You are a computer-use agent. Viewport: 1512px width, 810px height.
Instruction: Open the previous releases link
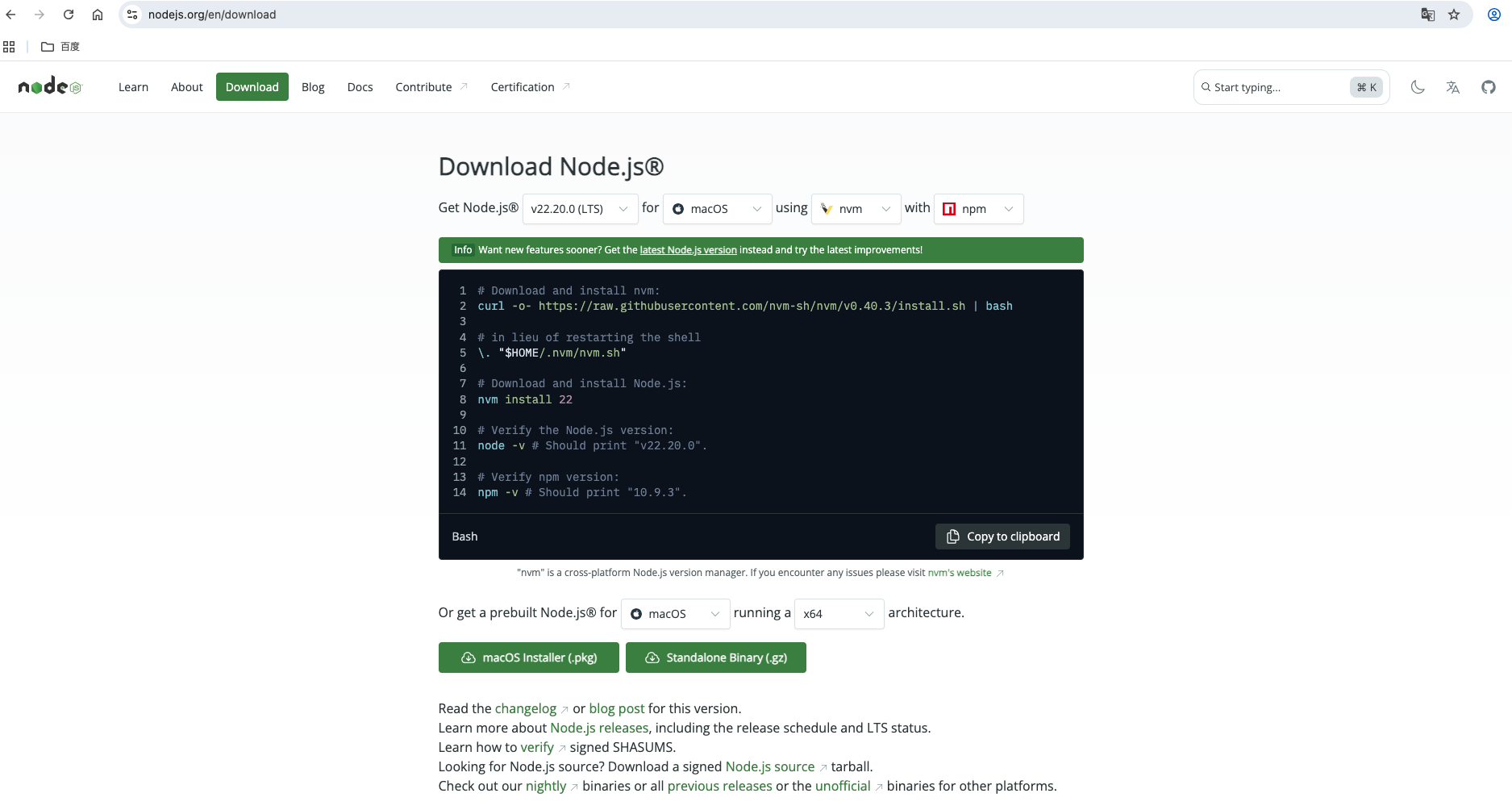coord(720,786)
